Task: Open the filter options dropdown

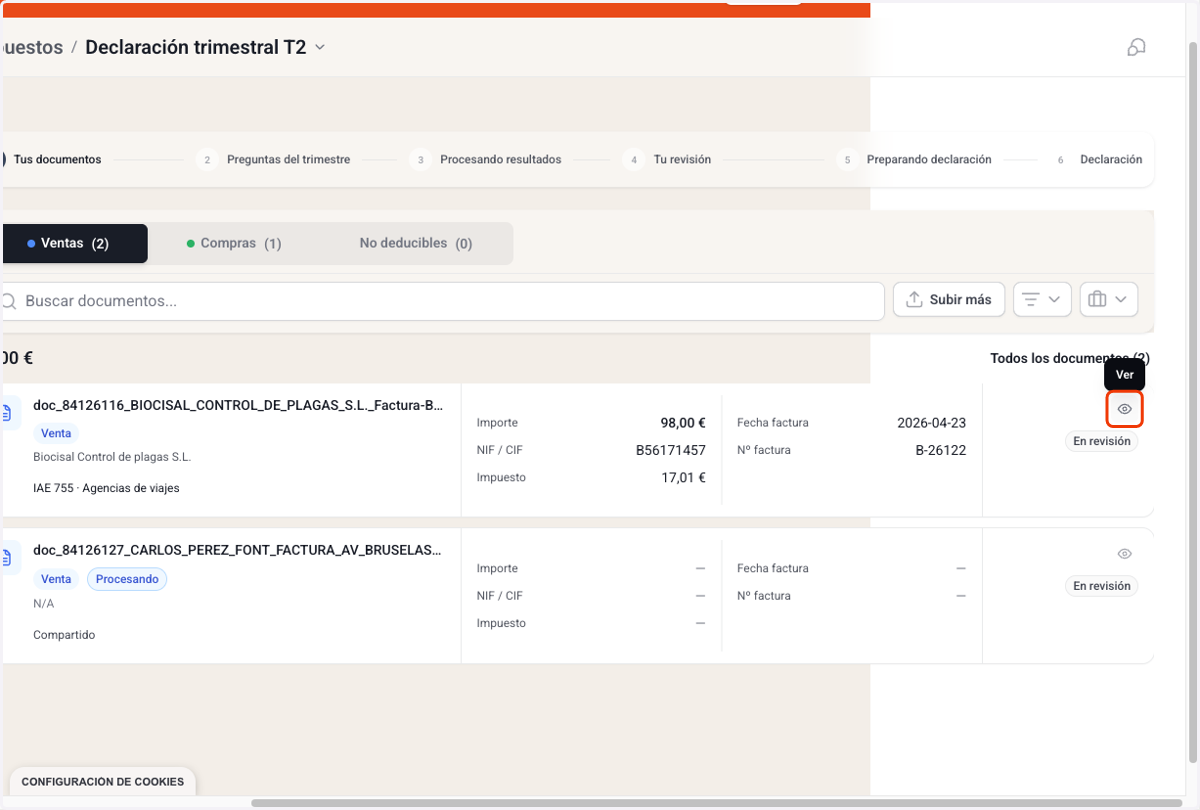Action: tap(1042, 299)
